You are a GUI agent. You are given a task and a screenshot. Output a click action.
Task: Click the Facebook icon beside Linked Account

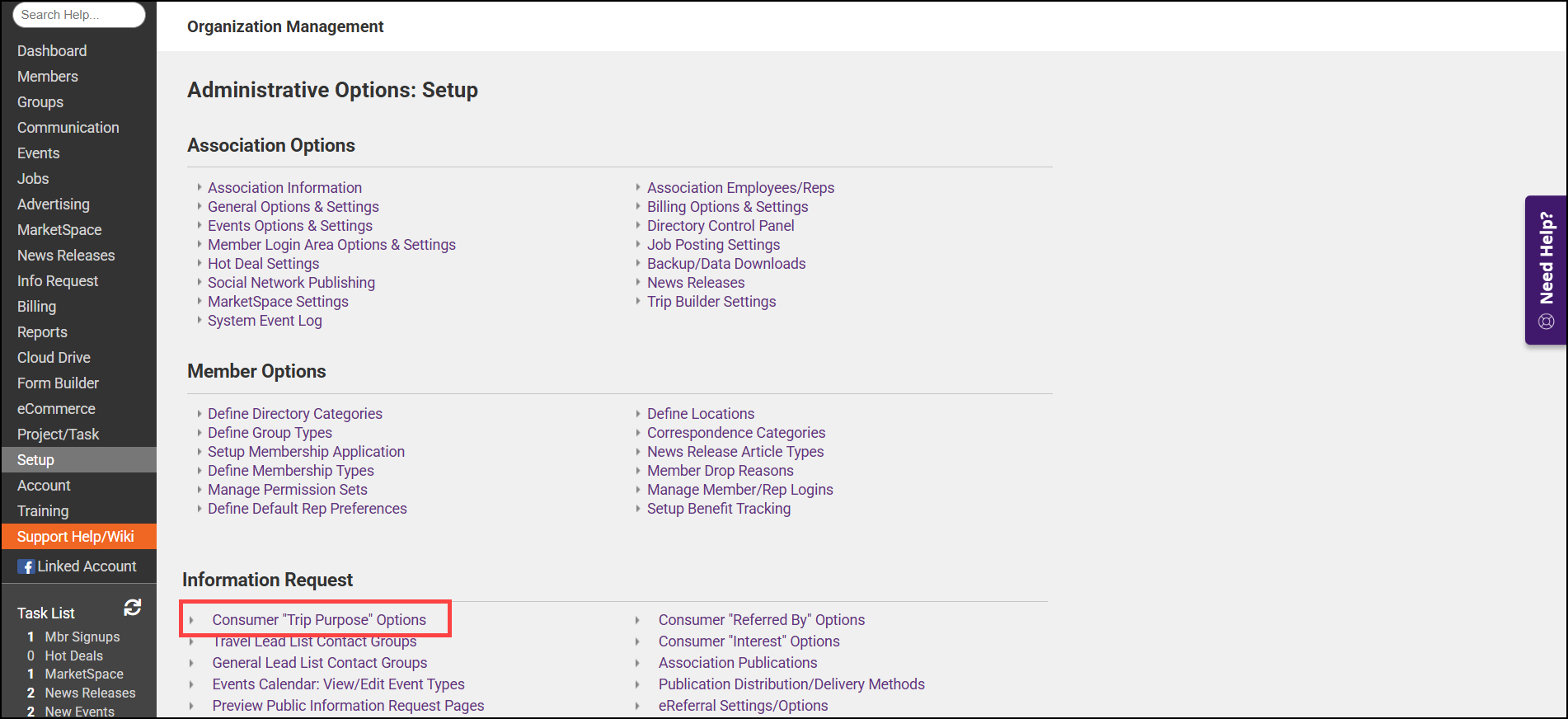click(26, 566)
